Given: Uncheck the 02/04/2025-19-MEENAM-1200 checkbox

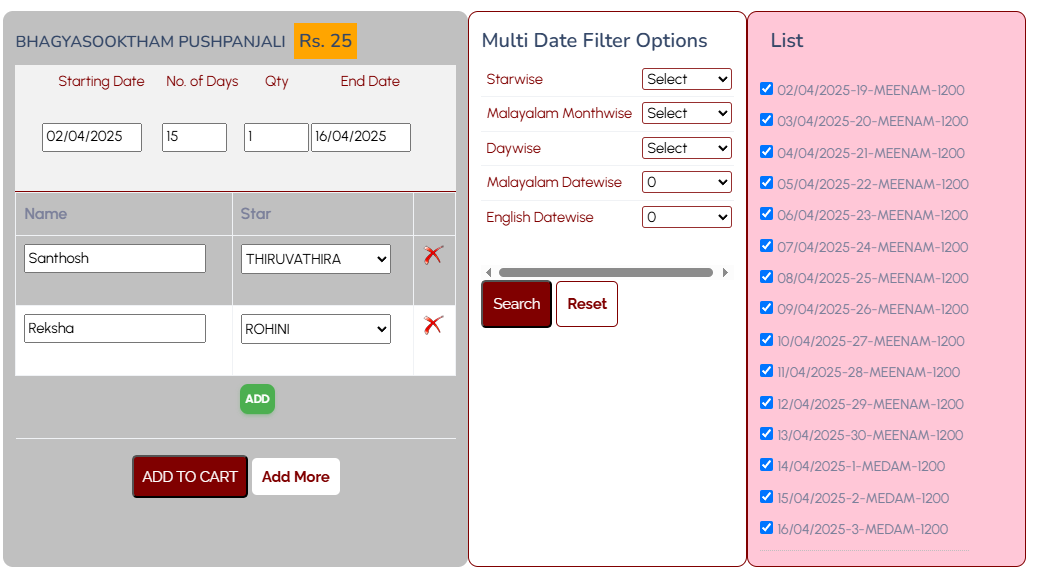Looking at the screenshot, I should (767, 89).
